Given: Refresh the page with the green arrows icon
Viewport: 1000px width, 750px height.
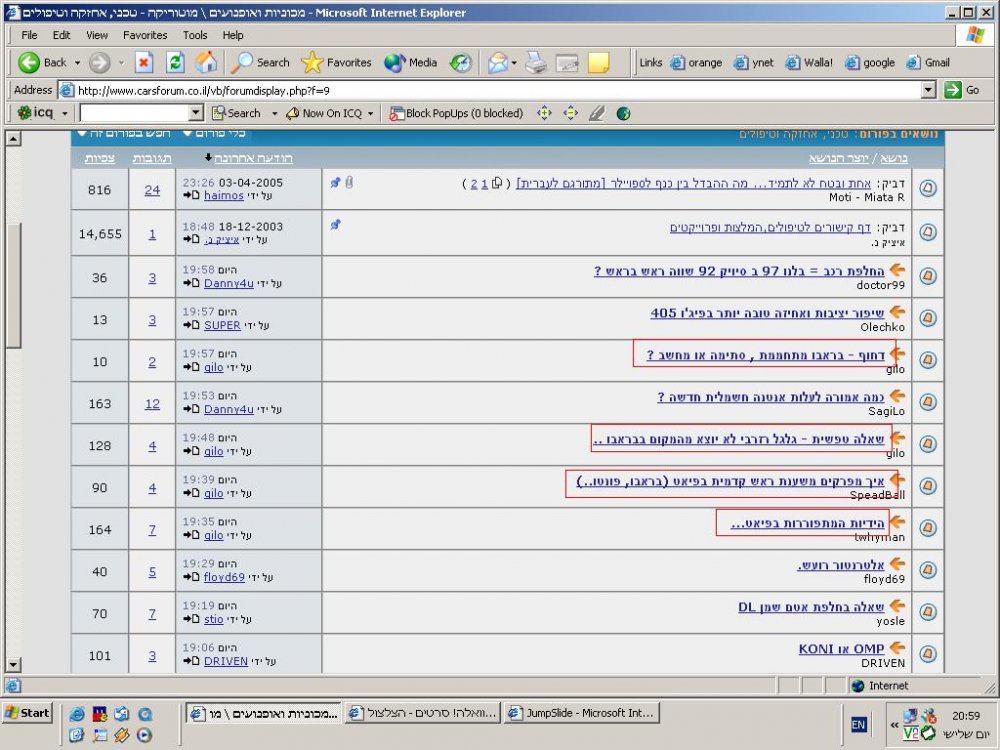Looking at the screenshot, I should tap(175, 62).
